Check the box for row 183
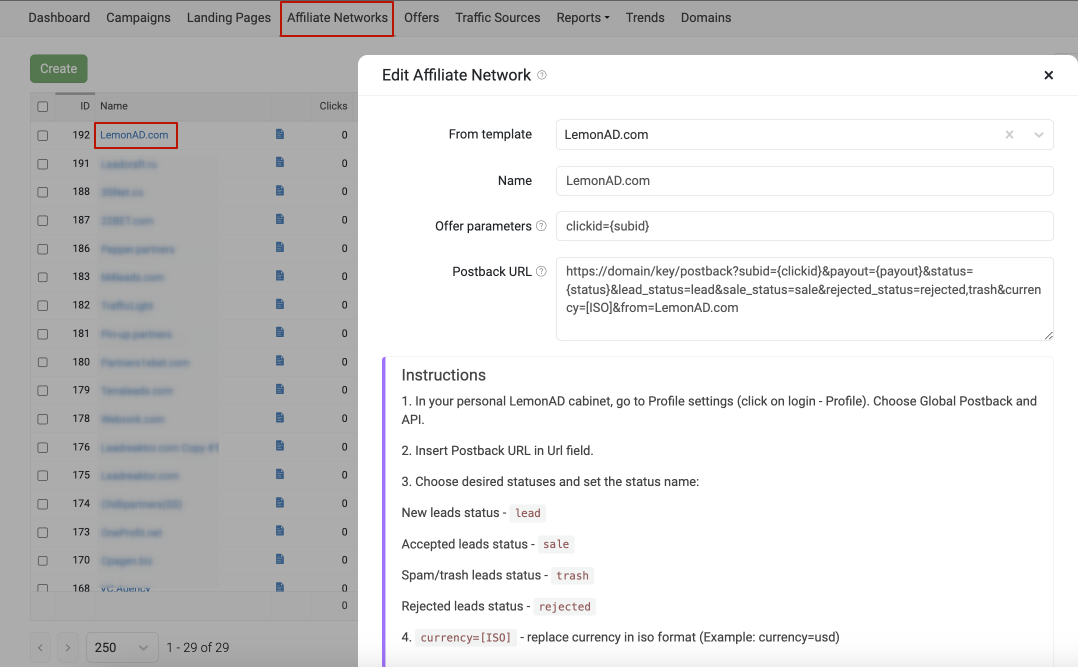The width and height of the screenshot is (1078, 667). pos(43,277)
